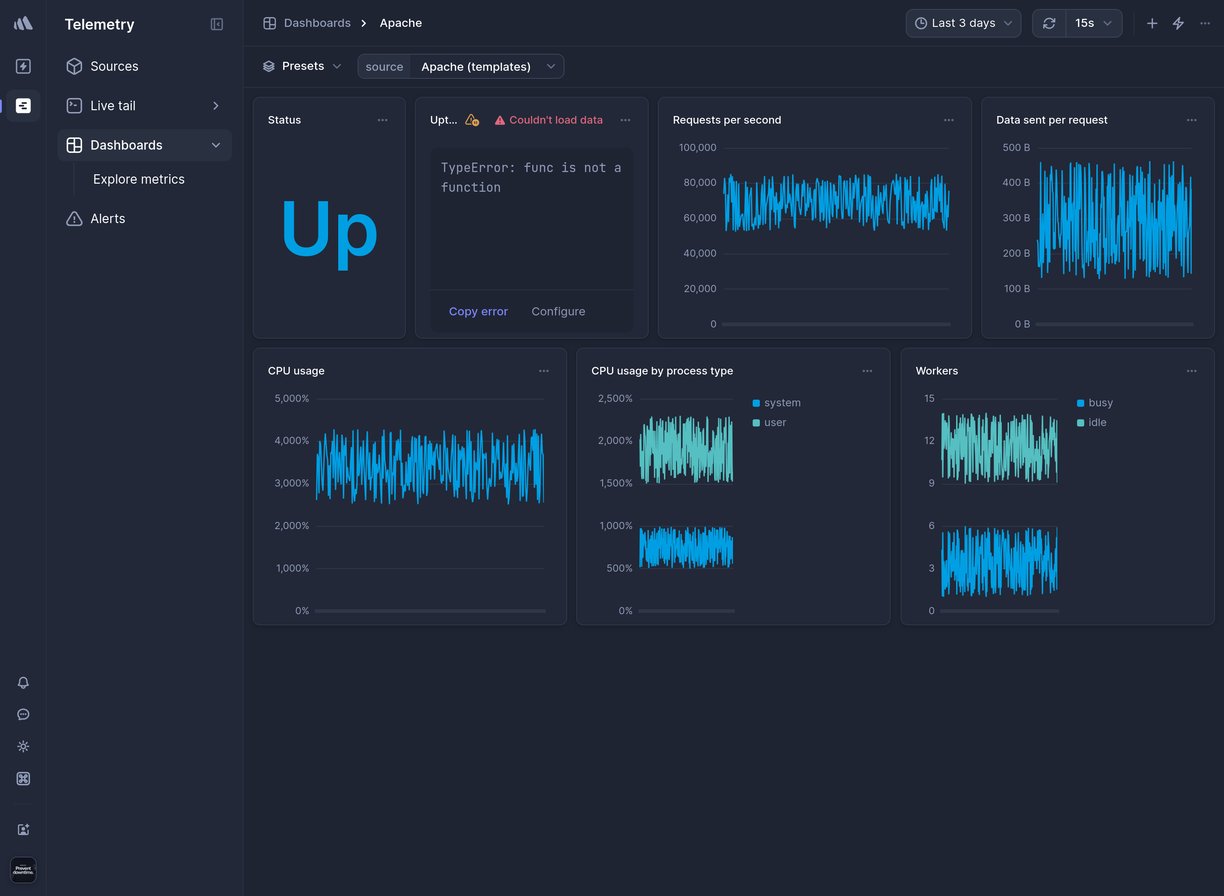Click the refresh icon next to 15s
The image size is (1224, 896).
1049,23
